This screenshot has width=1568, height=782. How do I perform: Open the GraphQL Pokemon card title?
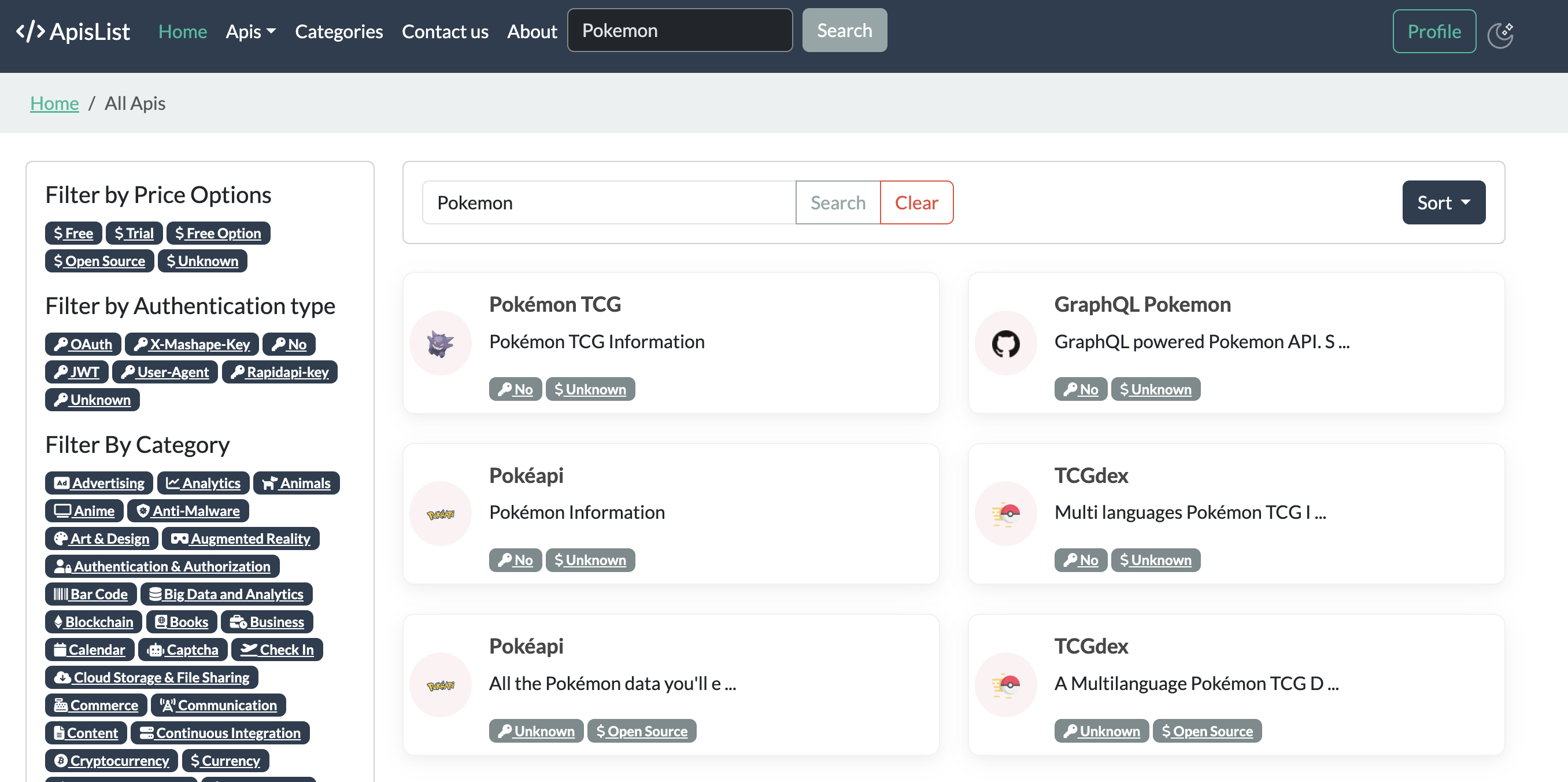[1142, 303]
